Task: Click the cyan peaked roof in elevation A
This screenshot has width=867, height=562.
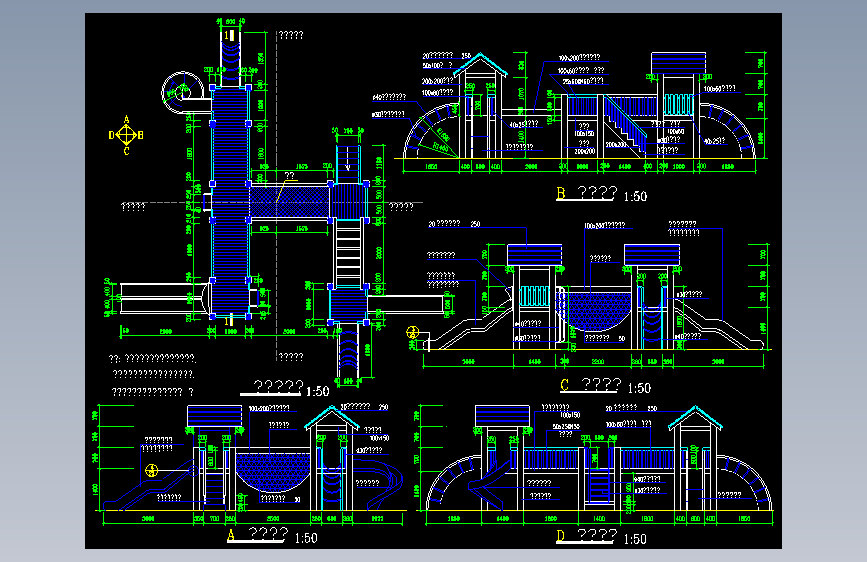Action: pyautogui.click(x=332, y=418)
